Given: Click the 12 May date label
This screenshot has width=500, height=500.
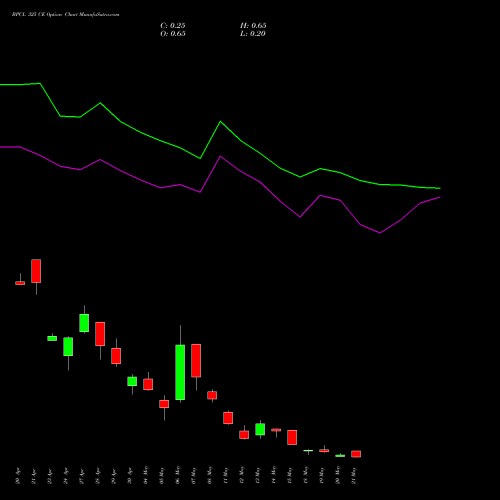Looking at the screenshot, I should tap(242, 475).
